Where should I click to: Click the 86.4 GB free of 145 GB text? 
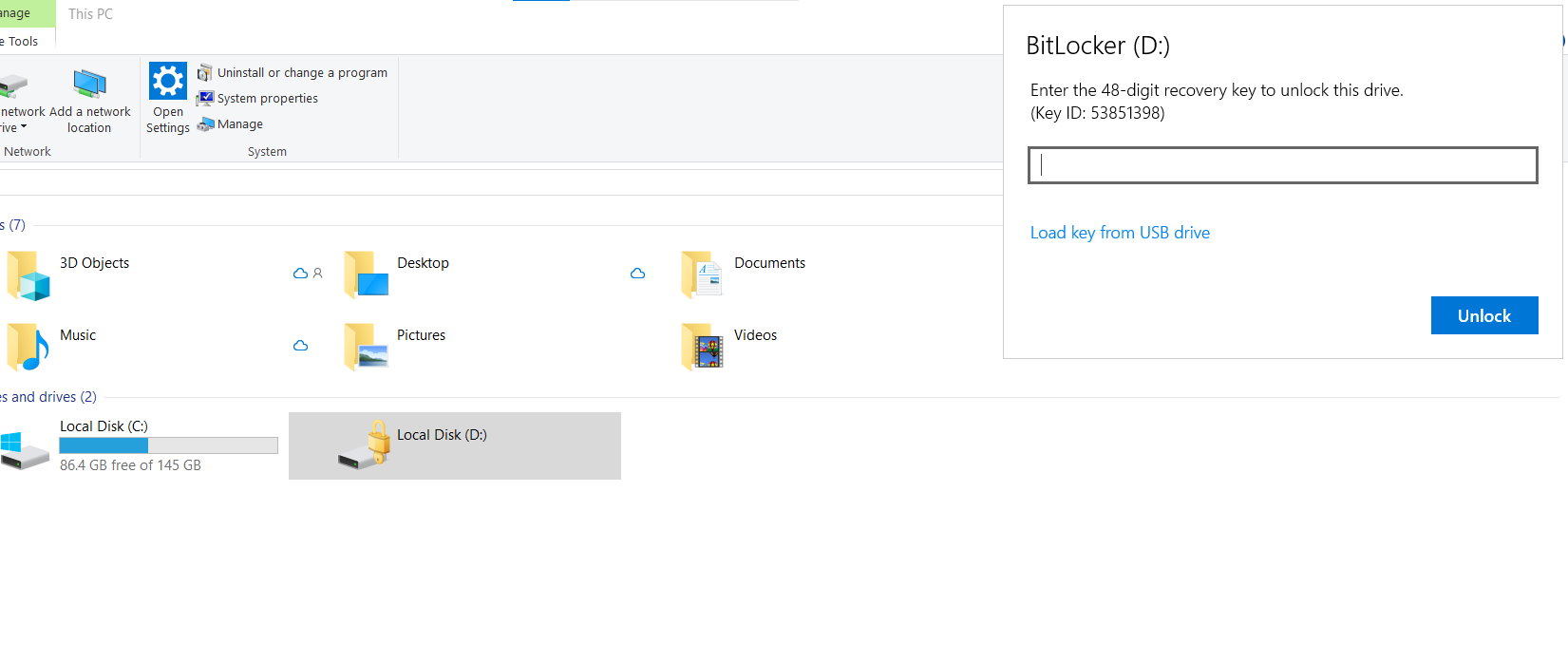tap(130, 465)
